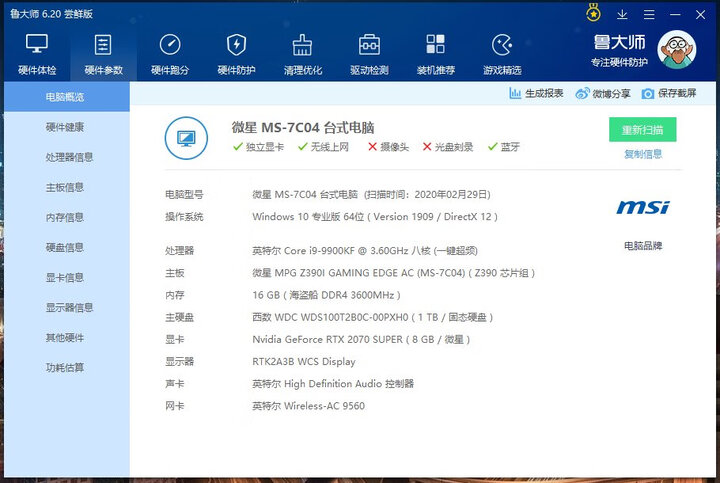
Task: Select 功耗估算 in sidebar
Action: coord(67,367)
